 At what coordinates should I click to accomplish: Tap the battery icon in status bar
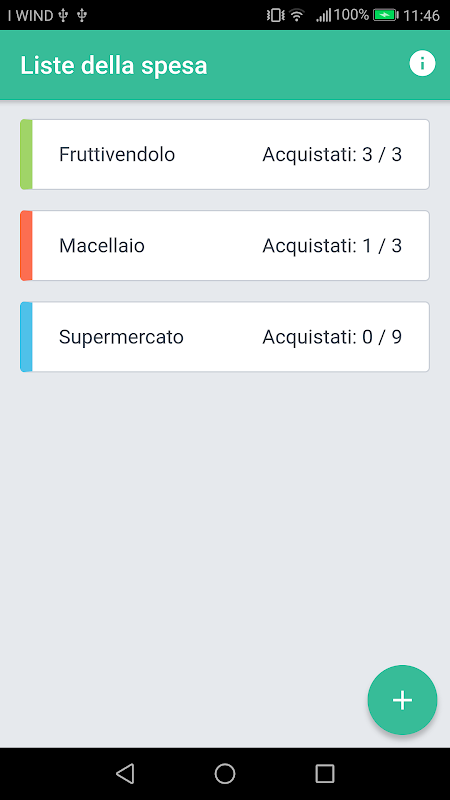coord(386,15)
